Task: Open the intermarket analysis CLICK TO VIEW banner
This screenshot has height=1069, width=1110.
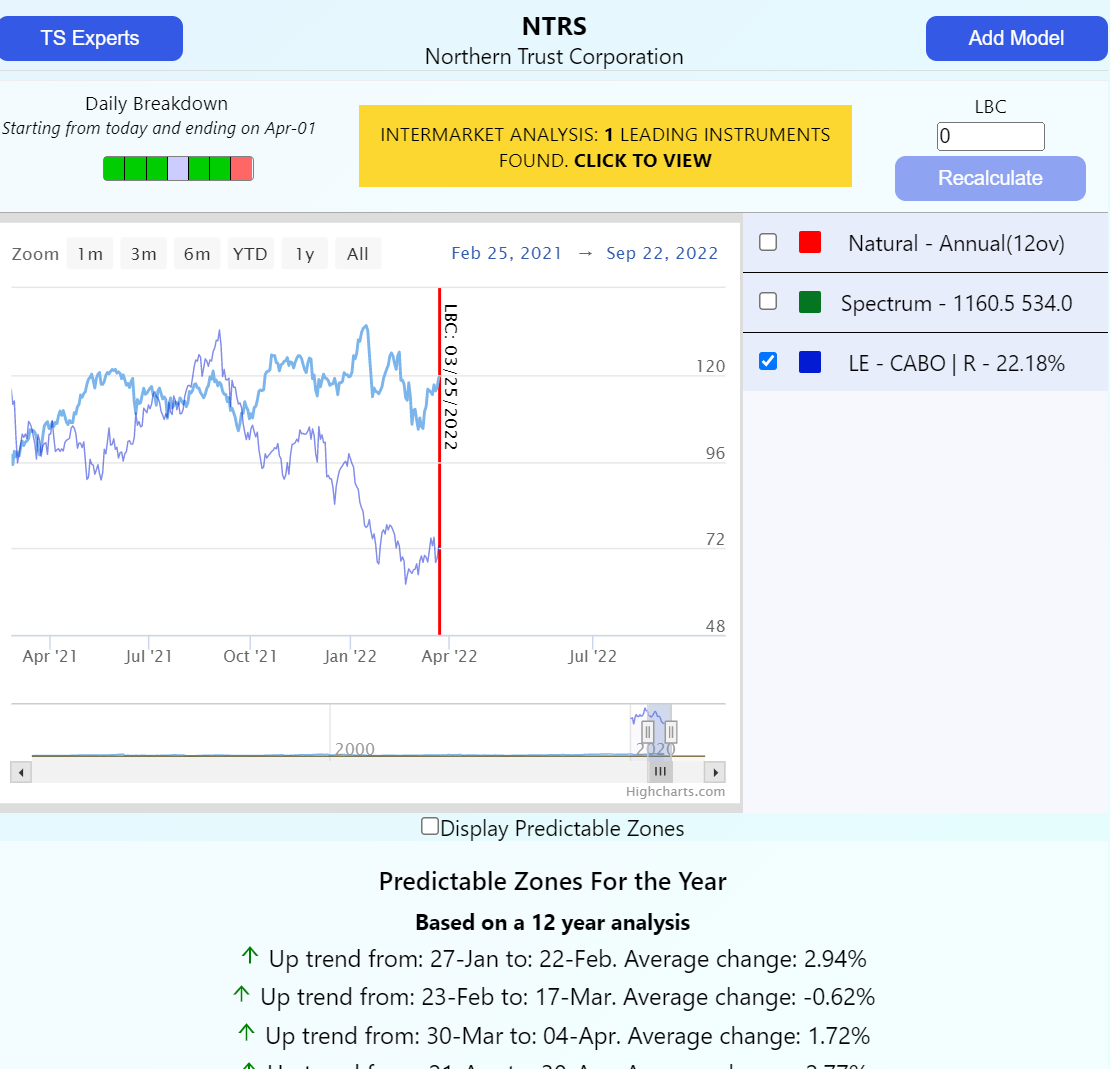Action: (x=604, y=146)
